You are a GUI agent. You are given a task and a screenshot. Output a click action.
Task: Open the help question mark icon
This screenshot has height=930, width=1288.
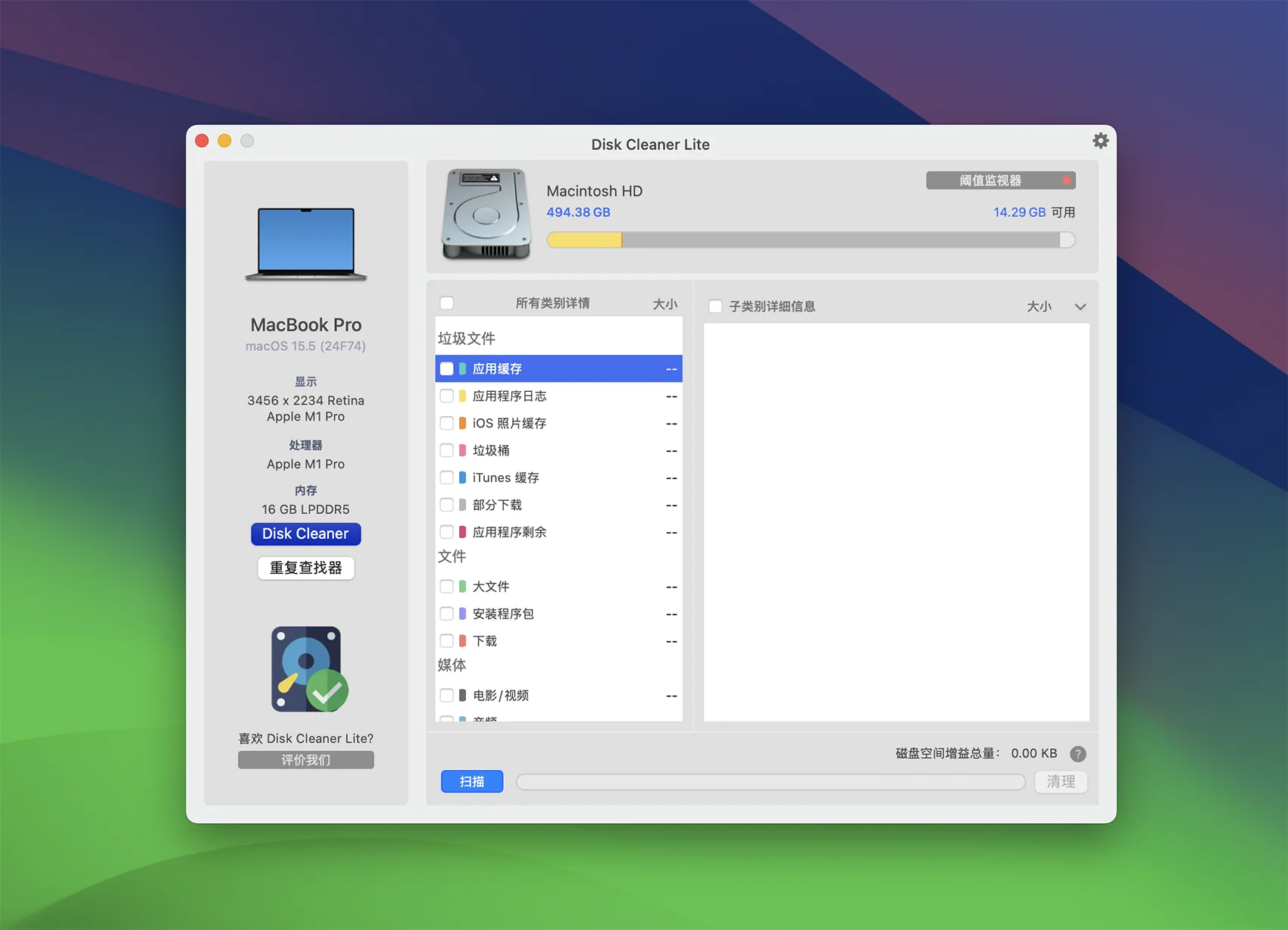pyautogui.click(x=1077, y=753)
